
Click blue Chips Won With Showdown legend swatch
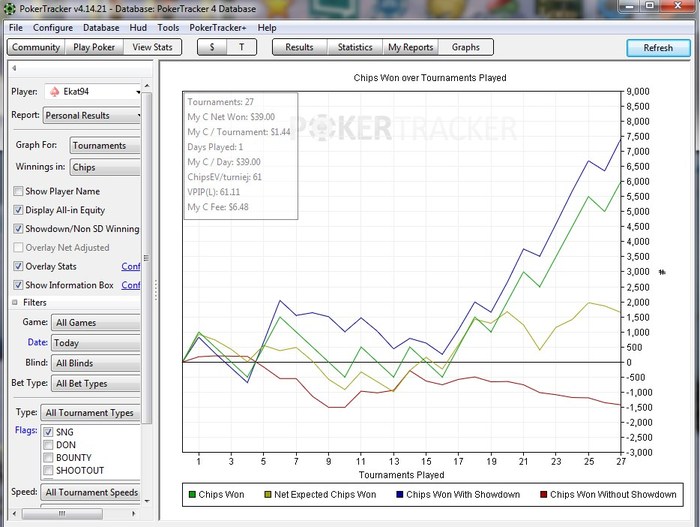(400, 494)
